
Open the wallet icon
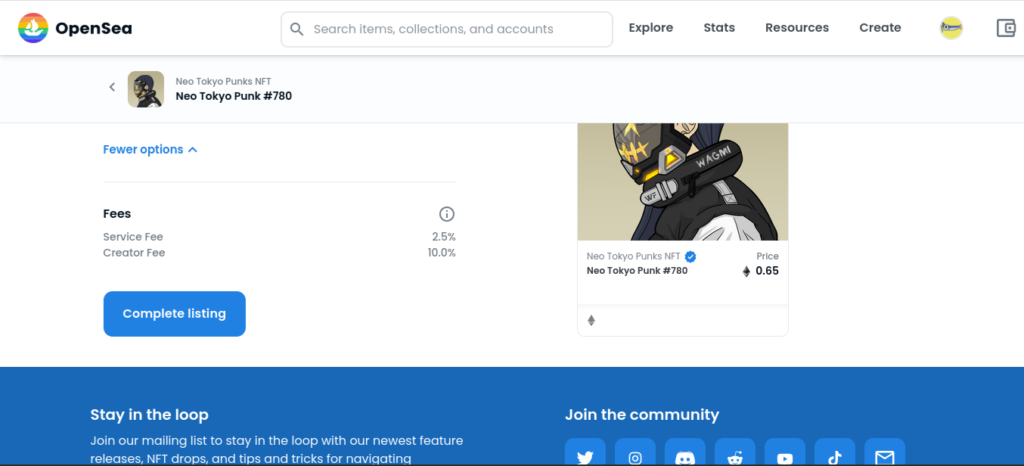[1006, 28]
